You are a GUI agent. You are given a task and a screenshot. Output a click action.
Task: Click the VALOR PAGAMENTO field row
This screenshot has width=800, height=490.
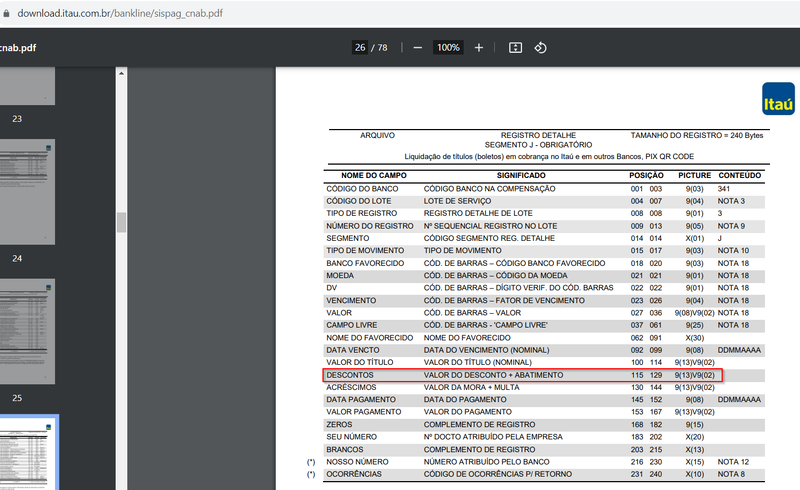point(544,412)
